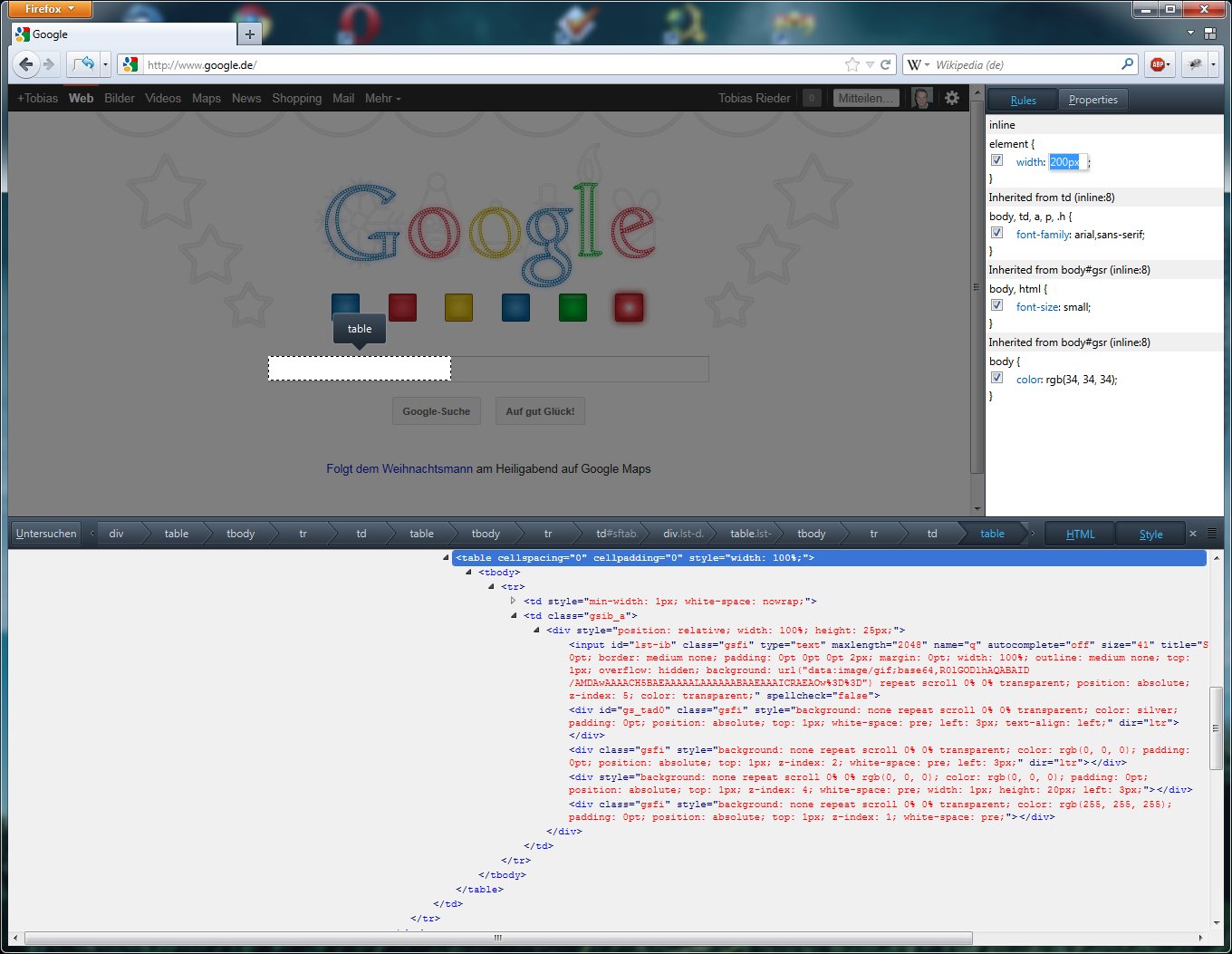Select the div.lst-d breadcrumb
The image size is (1232, 954).
point(683,534)
